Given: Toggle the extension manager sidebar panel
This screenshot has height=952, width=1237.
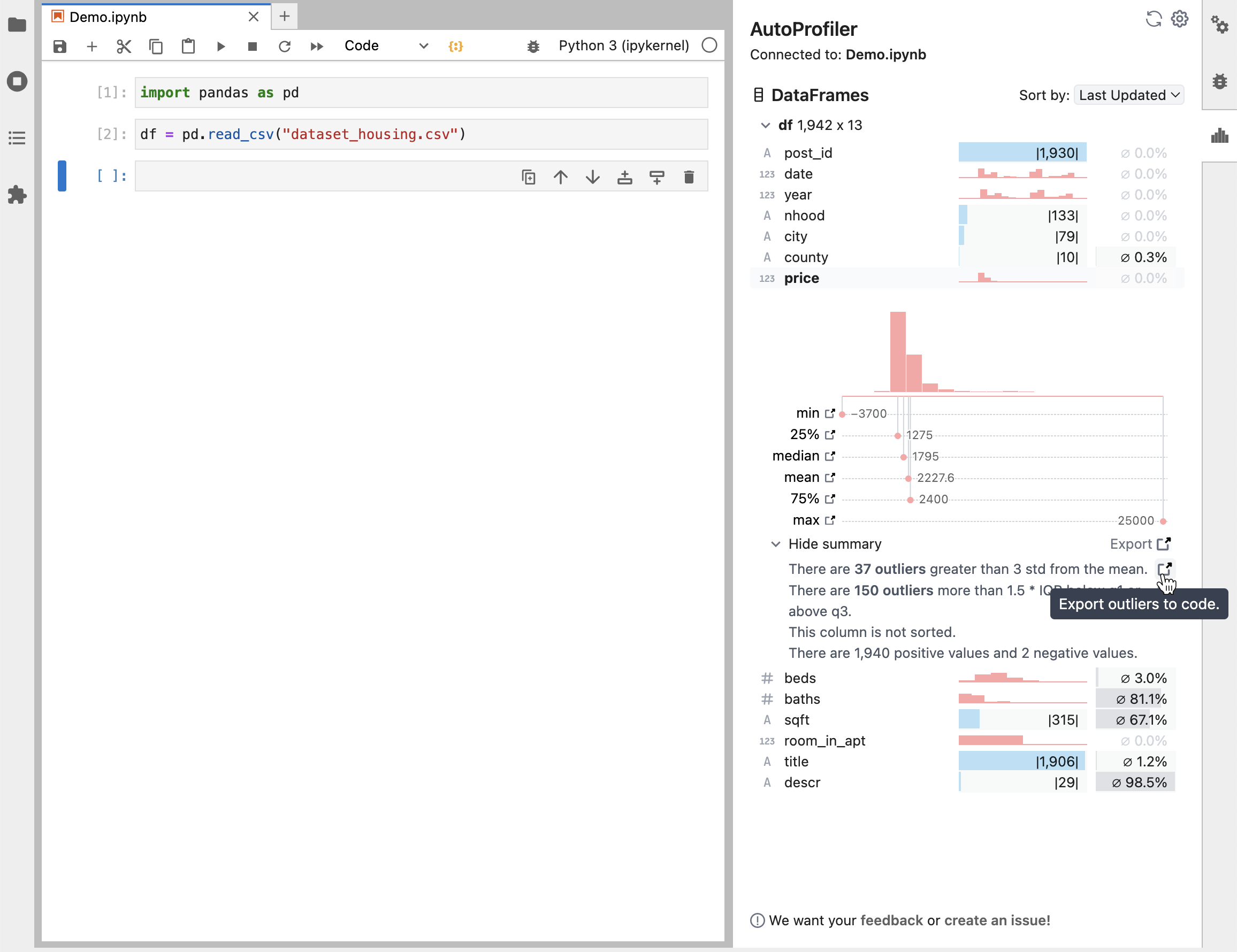Looking at the screenshot, I should point(17,195).
